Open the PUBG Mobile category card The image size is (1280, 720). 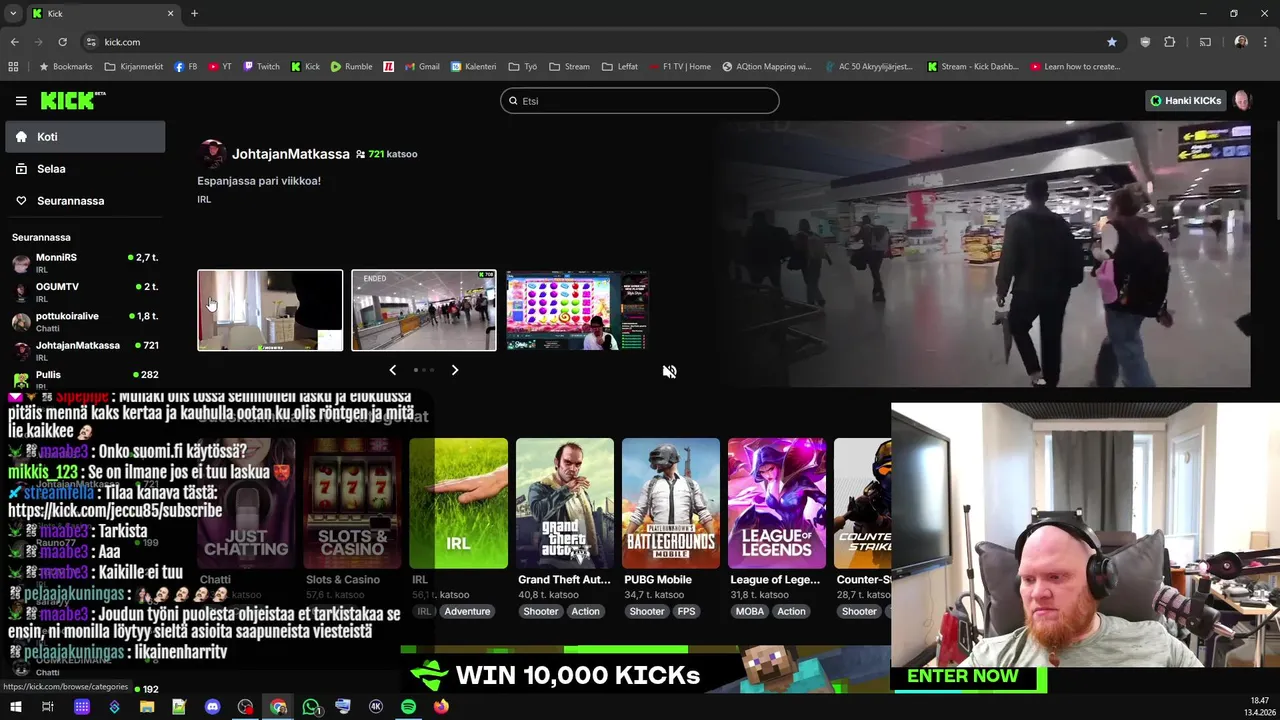671,503
